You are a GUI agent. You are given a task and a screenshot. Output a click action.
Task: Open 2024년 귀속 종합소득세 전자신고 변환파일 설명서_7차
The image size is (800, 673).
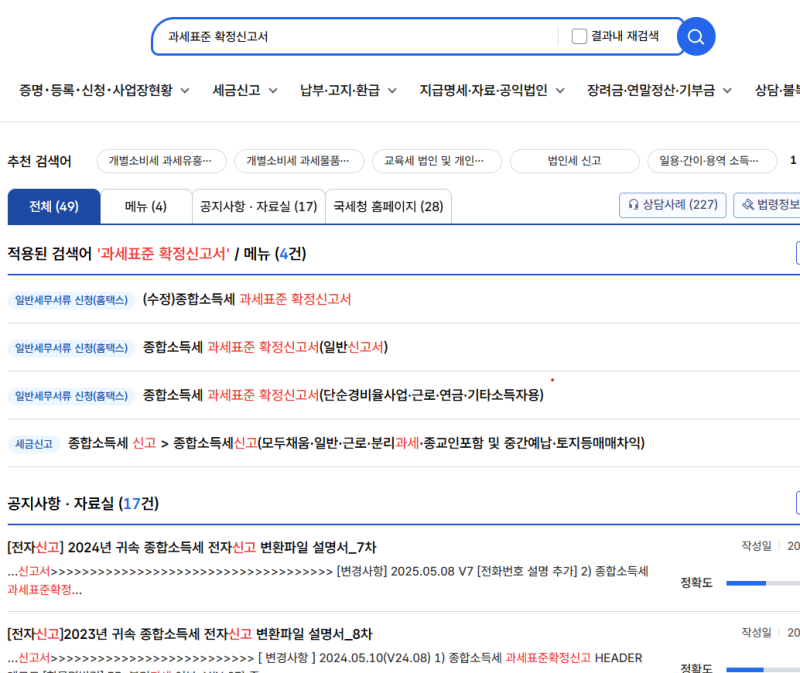click(192, 547)
